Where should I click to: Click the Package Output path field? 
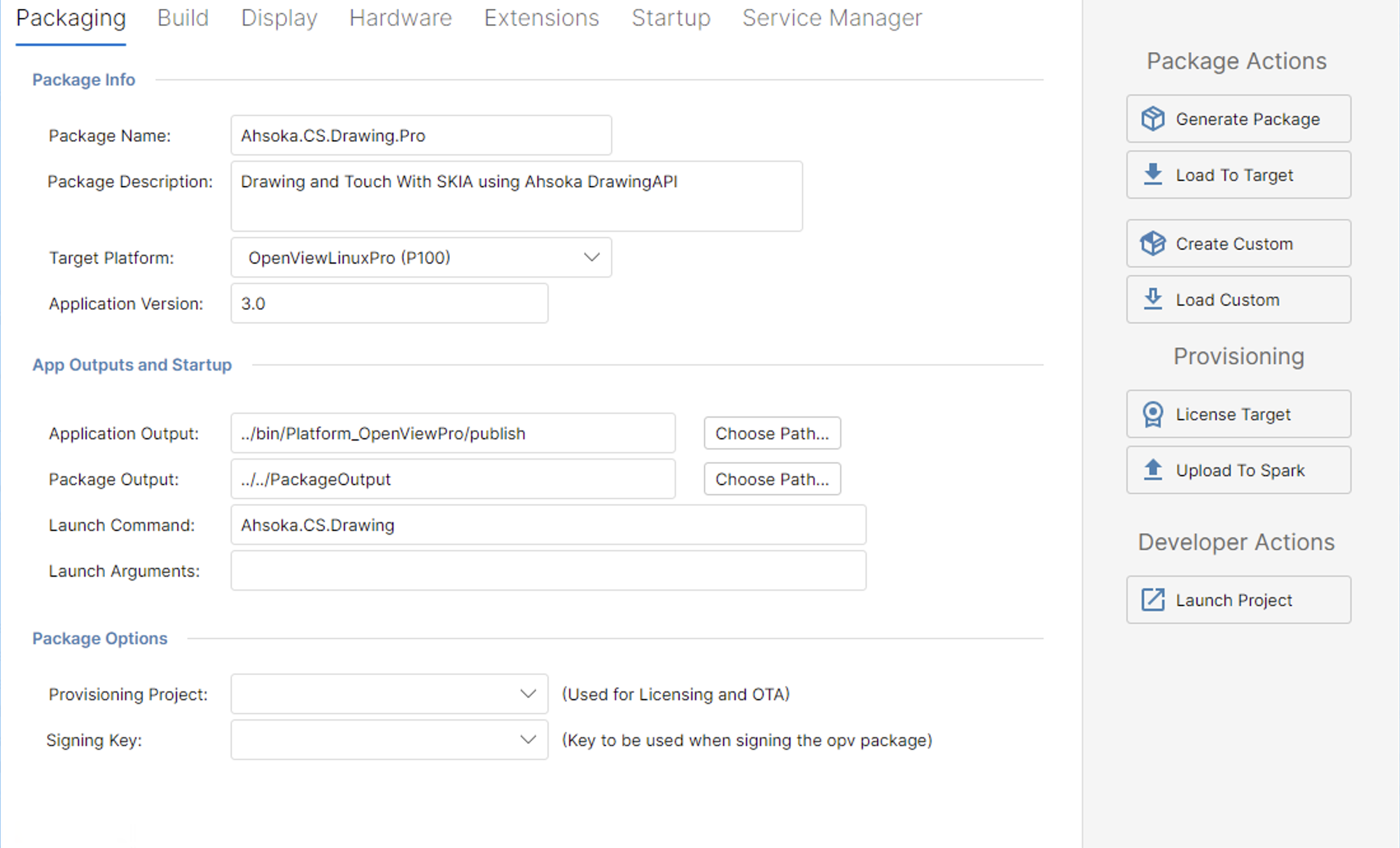452,479
